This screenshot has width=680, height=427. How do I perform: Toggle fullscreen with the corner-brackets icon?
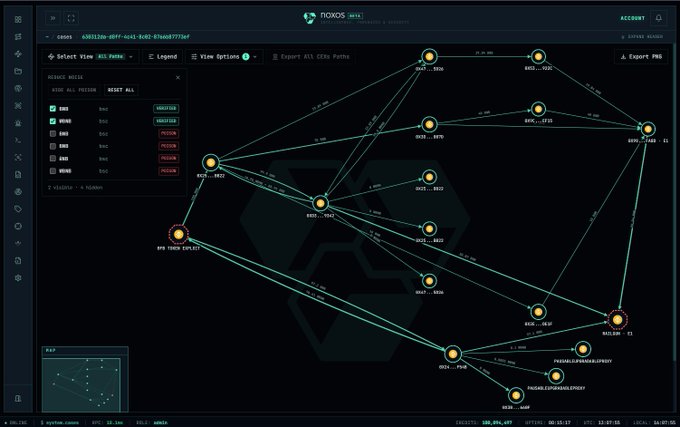[71, 18]
